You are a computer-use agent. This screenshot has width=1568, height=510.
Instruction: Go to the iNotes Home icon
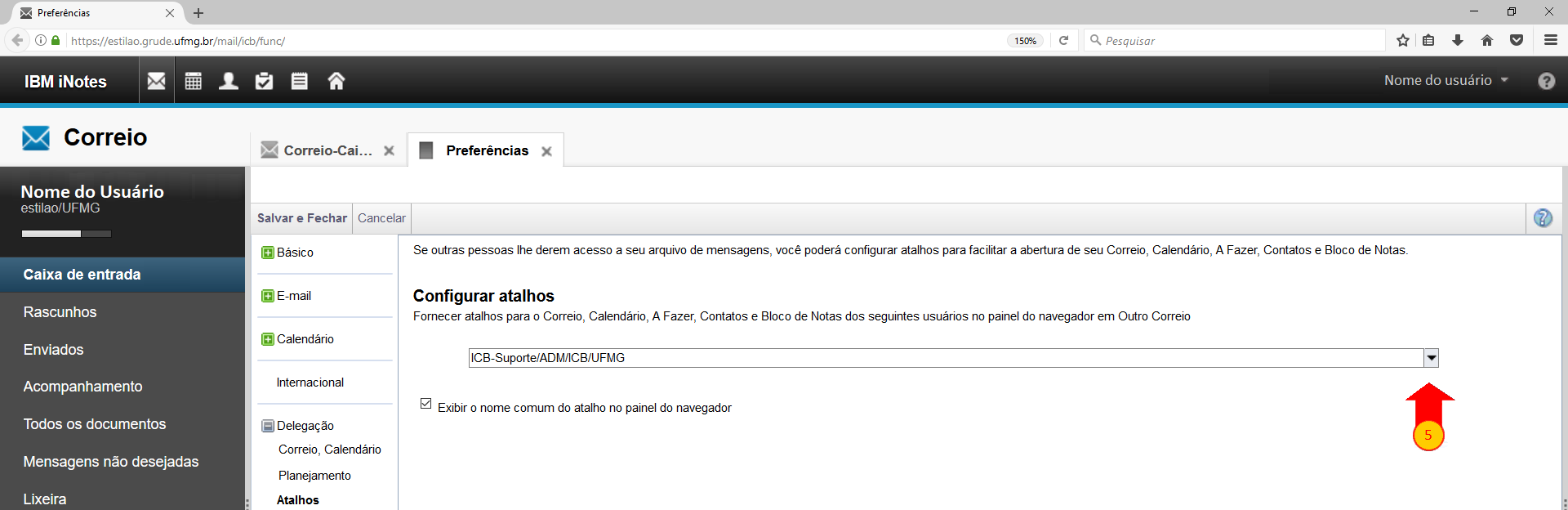[336, 81]
